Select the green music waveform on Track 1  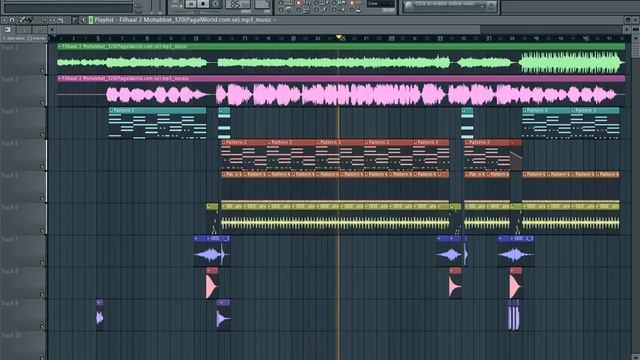(x=341, y=62)
